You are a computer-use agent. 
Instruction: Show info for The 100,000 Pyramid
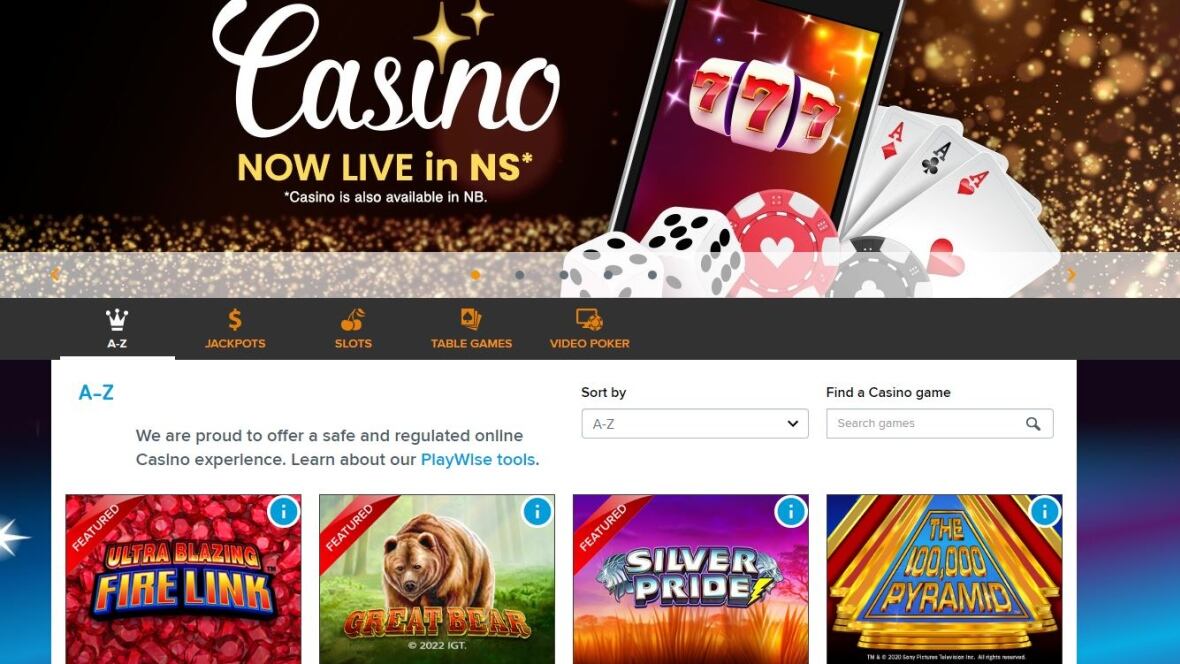pyautogui.click(x=1045, y=512)
